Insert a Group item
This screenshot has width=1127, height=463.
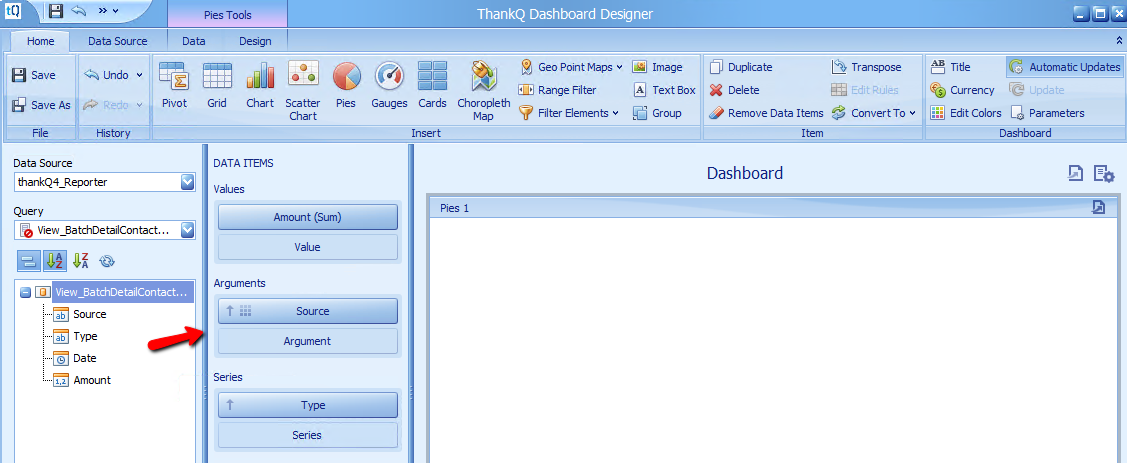point(658,113)
